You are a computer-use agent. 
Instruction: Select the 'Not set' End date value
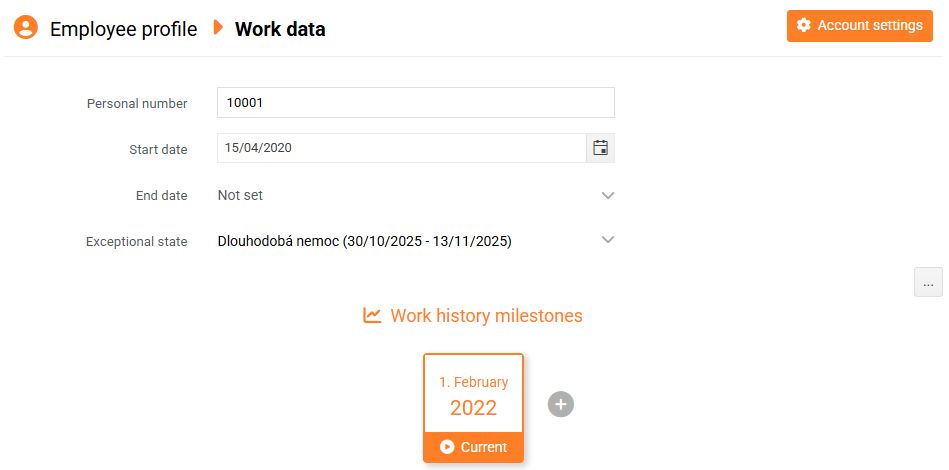pos(241,196)
